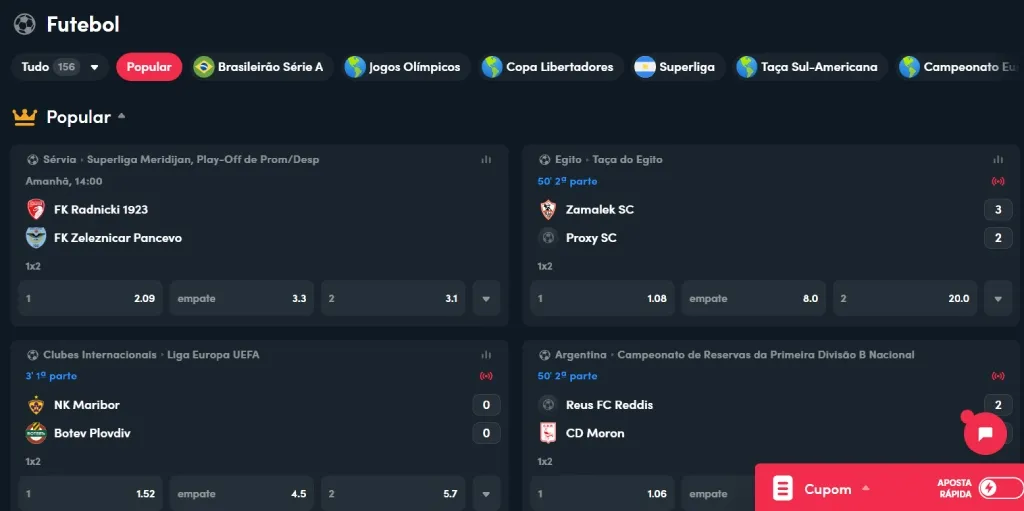This screenshot has width=1024, height=511.
Task: Click the CD Moron team crest
Action: 547,433
